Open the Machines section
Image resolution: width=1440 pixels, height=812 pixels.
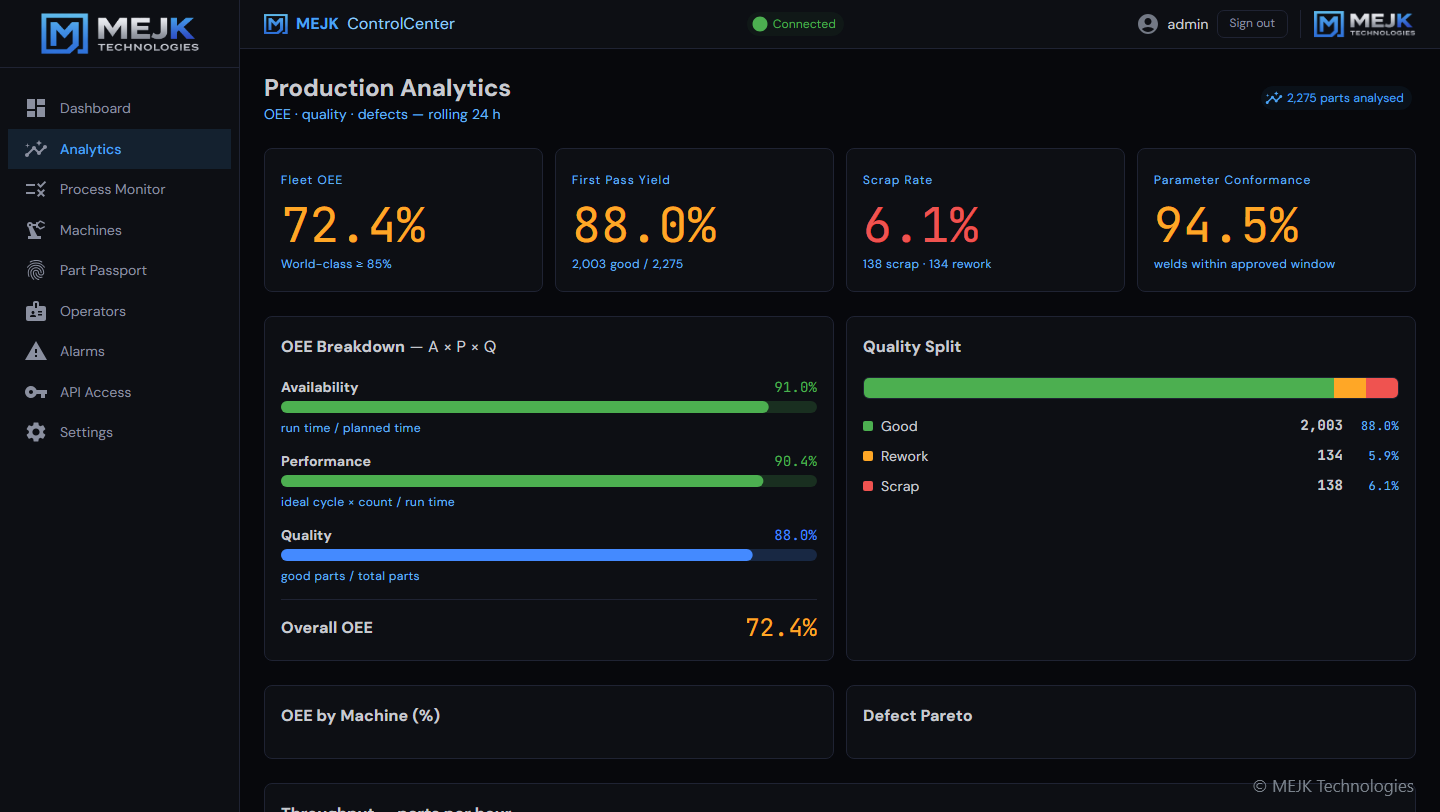point(120,230)
